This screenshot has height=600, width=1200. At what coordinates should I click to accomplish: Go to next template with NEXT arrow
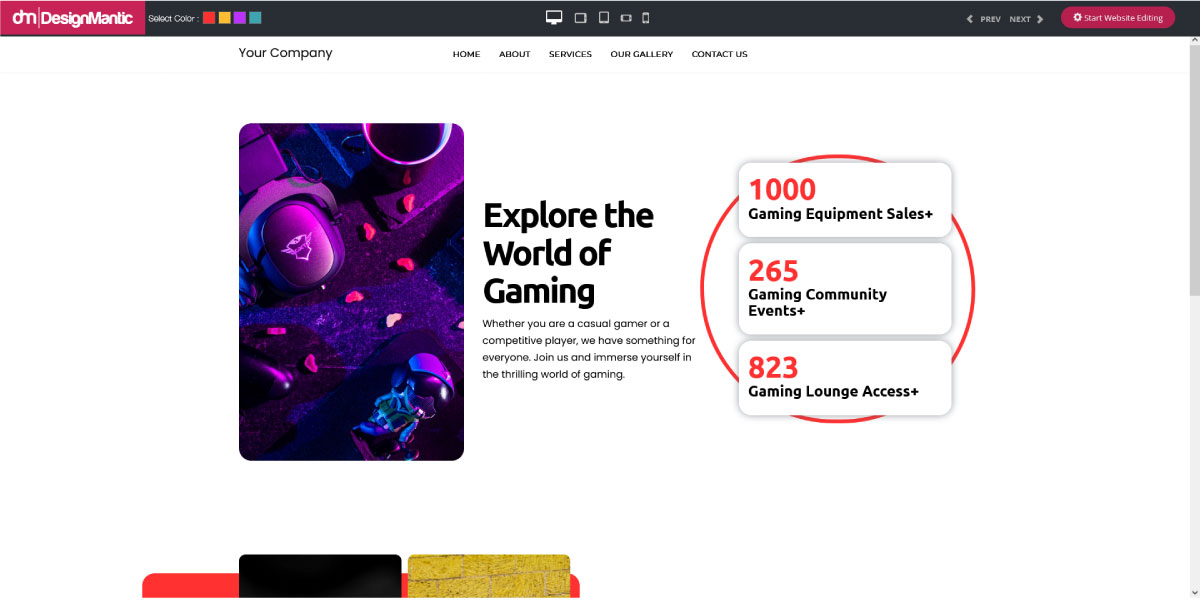click(x=1027, y=19)
